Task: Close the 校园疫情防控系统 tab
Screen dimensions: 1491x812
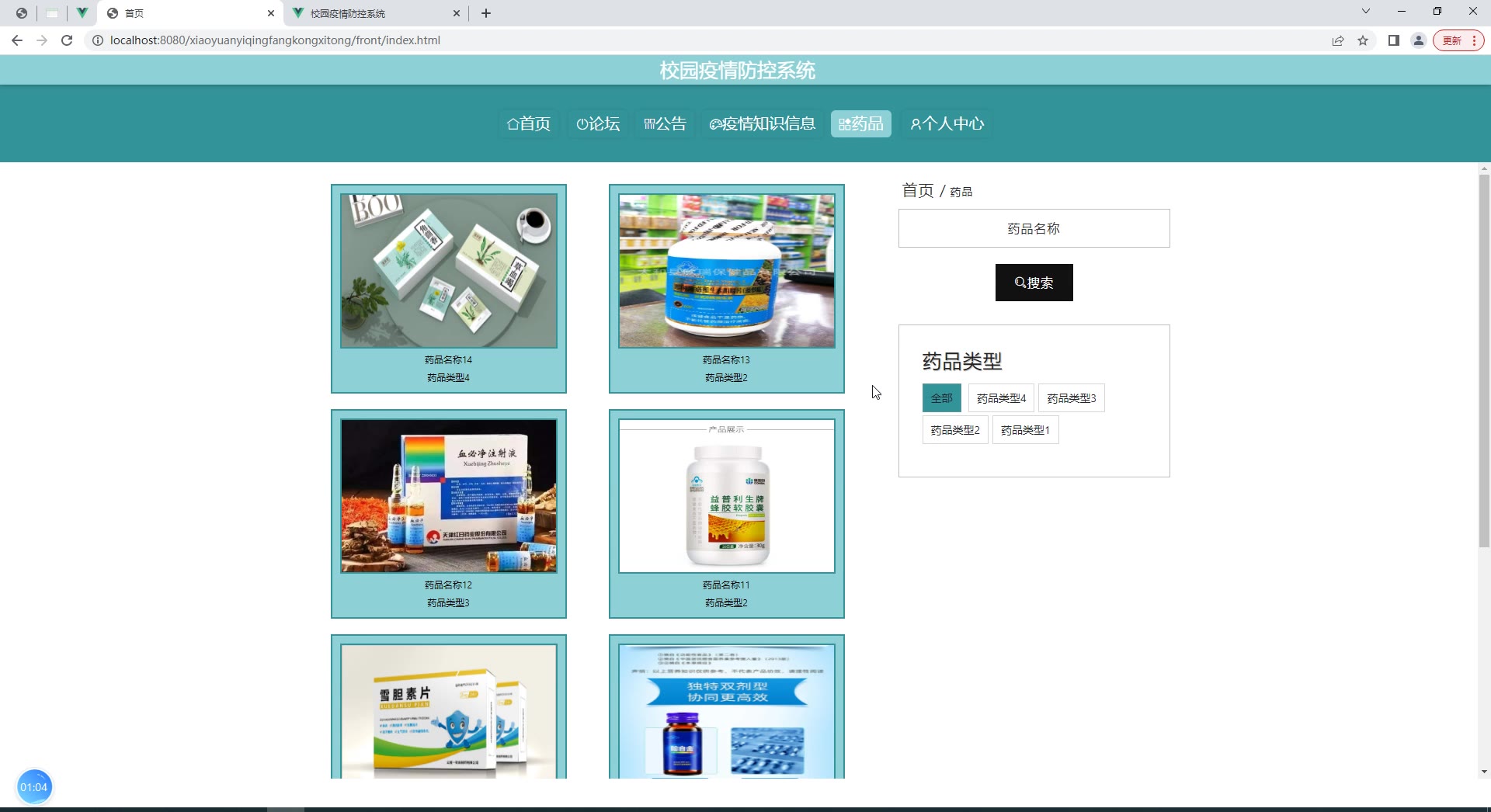Action: click(x=457, y=13)
